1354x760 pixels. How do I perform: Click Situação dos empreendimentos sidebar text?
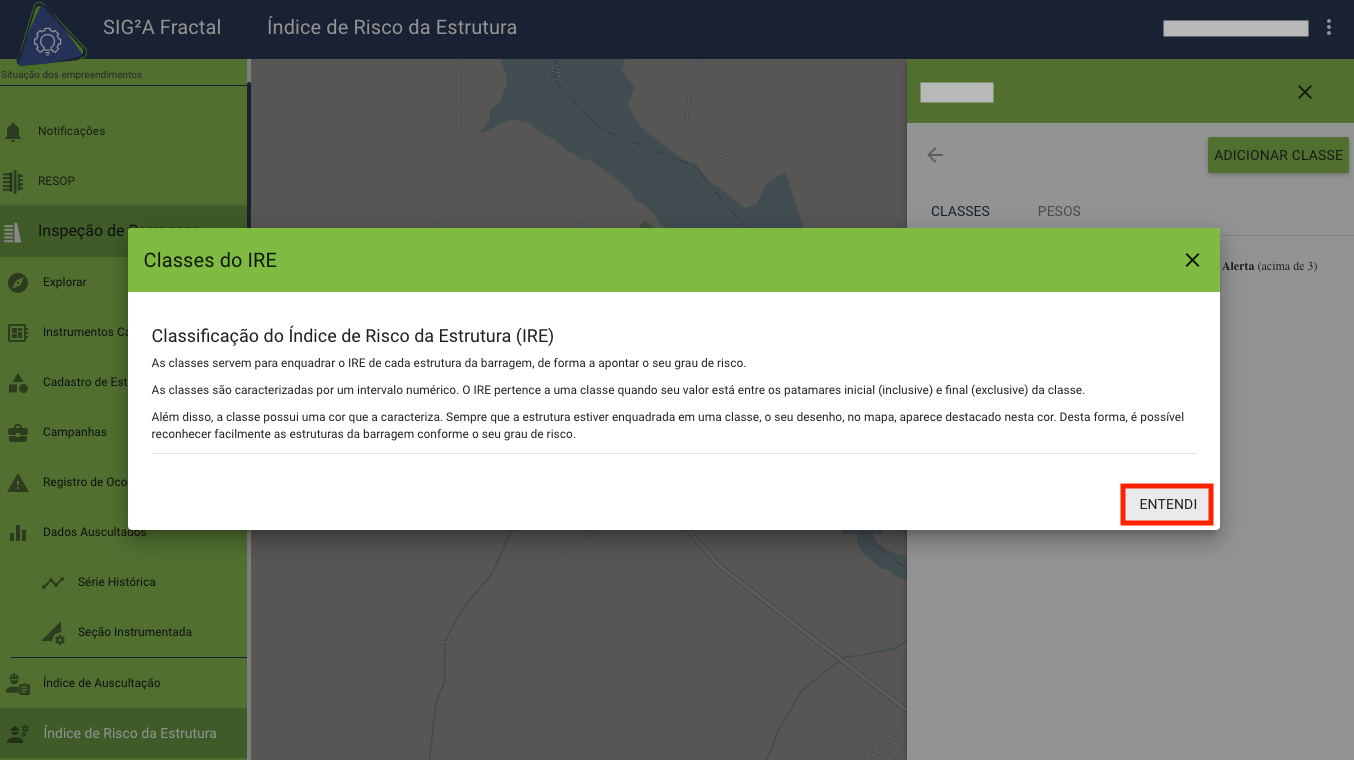click(71, 75)
